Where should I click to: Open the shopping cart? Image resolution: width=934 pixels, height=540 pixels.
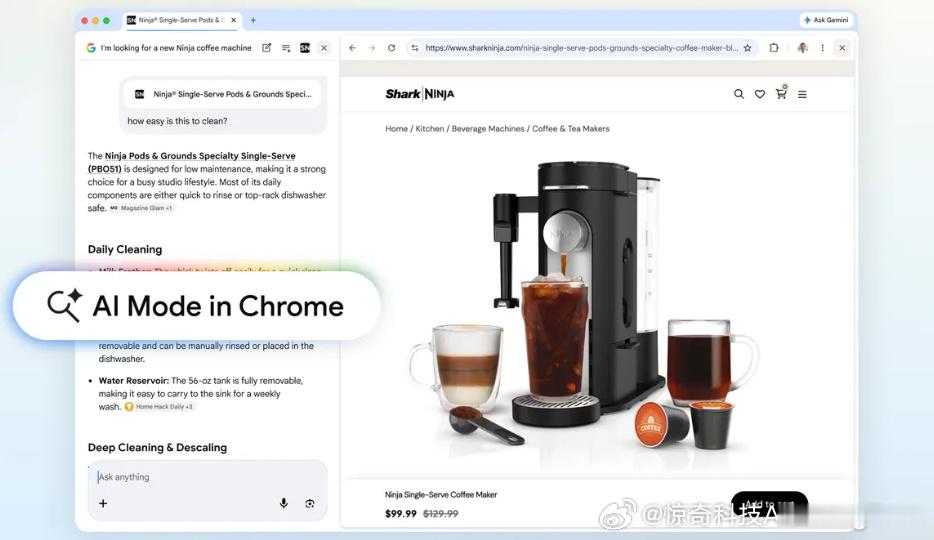click(781, 93)
